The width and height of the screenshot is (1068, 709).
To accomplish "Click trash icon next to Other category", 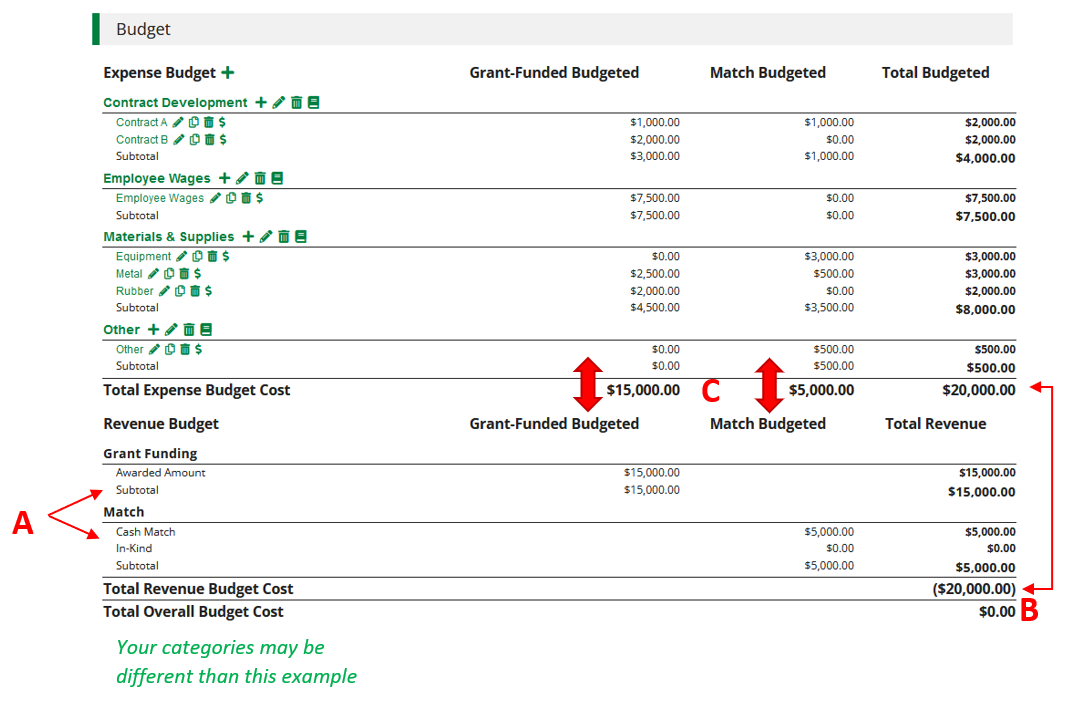I will [188, 330].
